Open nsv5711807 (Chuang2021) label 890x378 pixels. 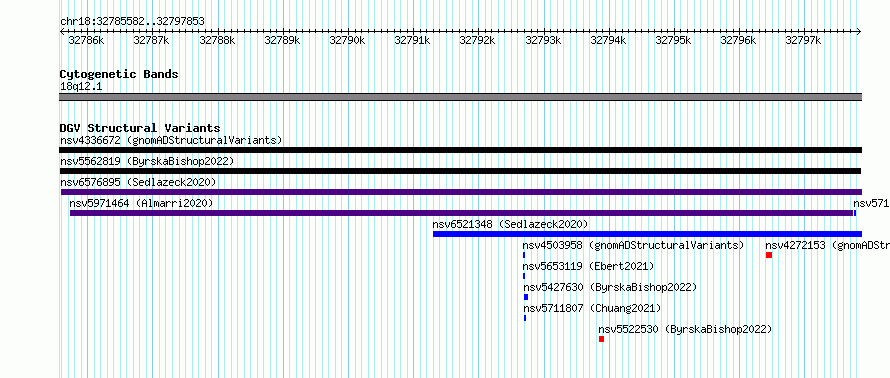(x=593, y=308)
